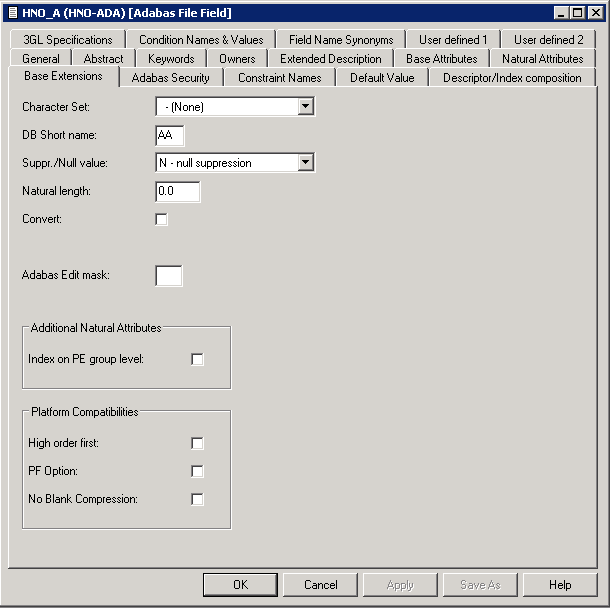Screen dimensions: 610x608
Task: Check the High order first option
Action: pyautogui.click(x=197, y=443)
